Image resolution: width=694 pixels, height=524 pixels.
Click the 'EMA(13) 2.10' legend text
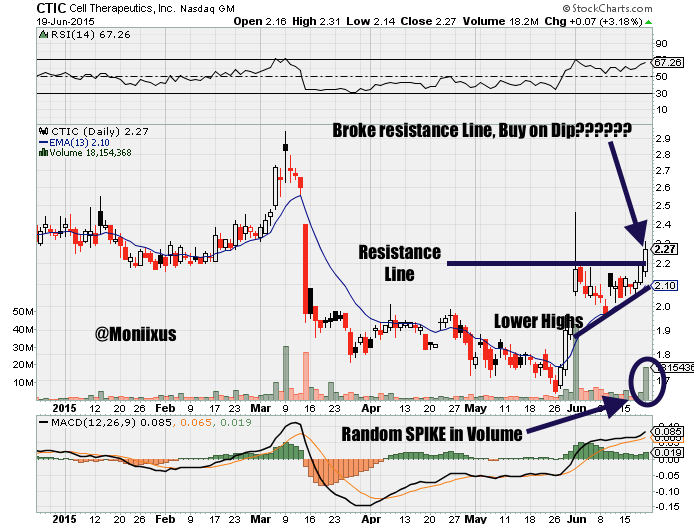click(x=79, y=143)
